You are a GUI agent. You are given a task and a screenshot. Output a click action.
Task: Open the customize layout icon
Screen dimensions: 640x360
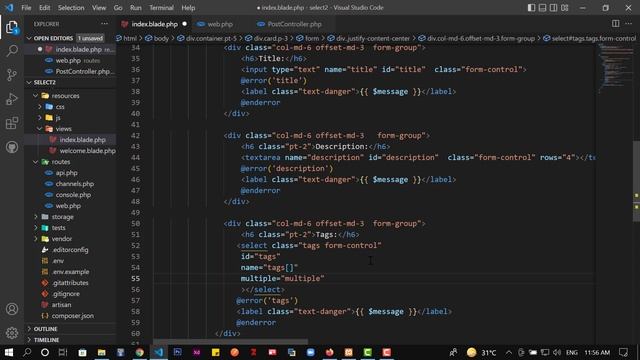(565, 8)
